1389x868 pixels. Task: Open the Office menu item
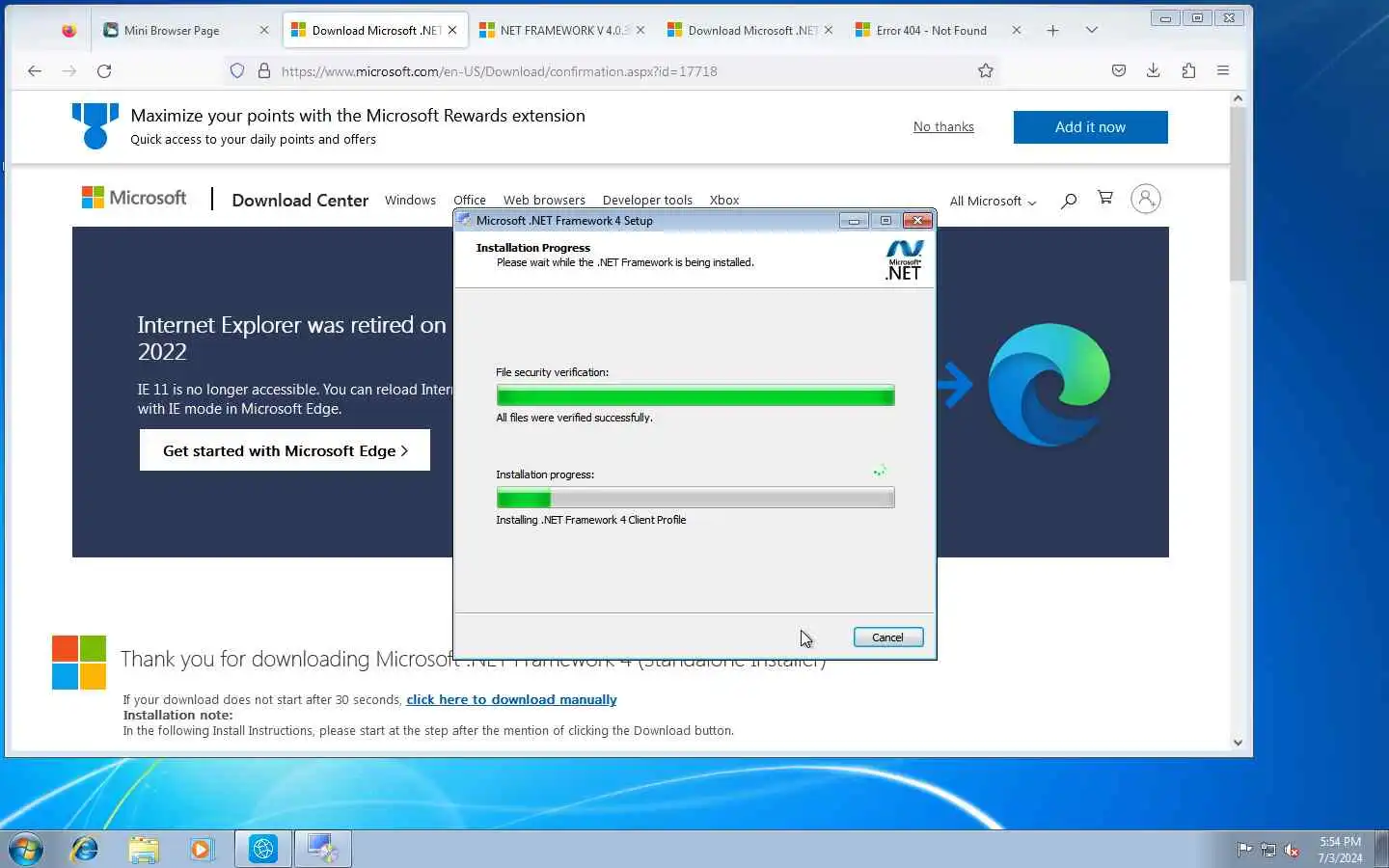pos(470,200)
